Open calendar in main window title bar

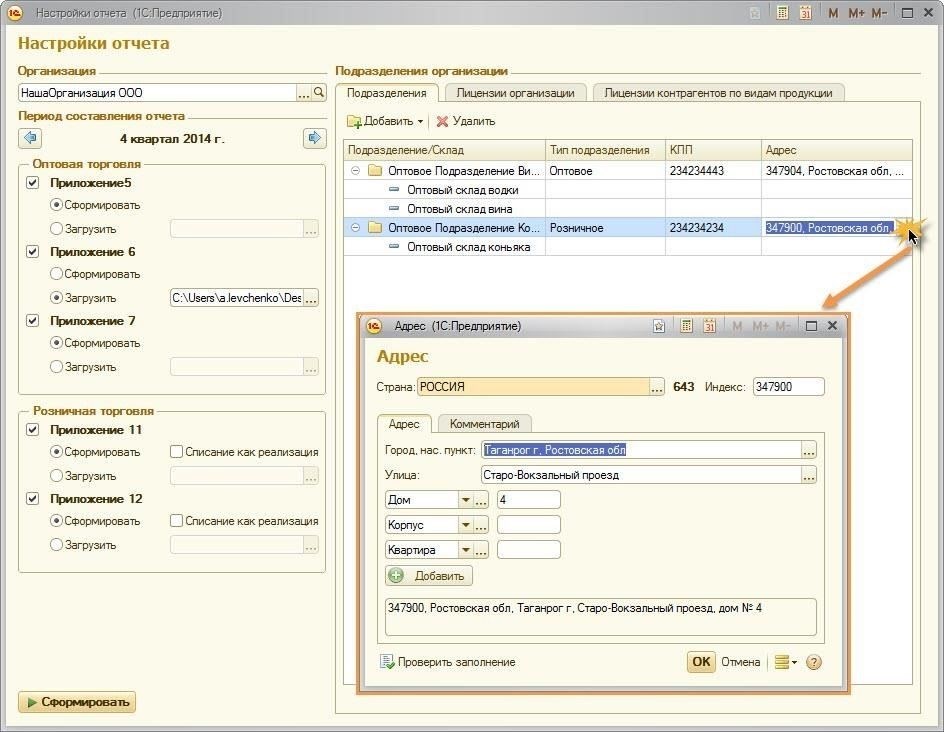pyautogui.click(x=806, y=13)
